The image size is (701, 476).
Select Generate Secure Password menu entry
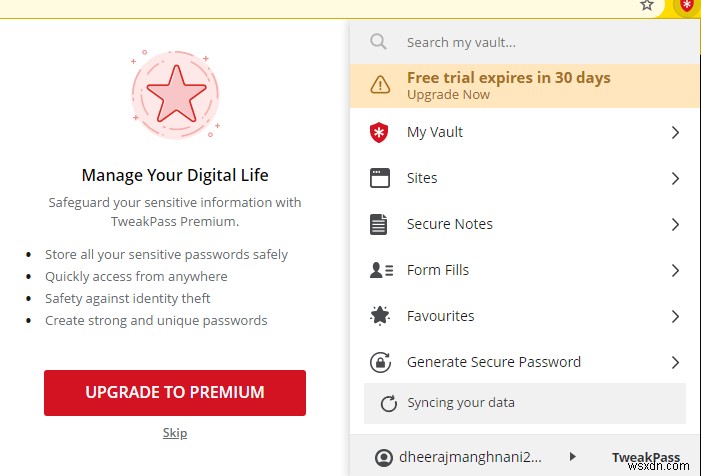(x=493, y=362)
